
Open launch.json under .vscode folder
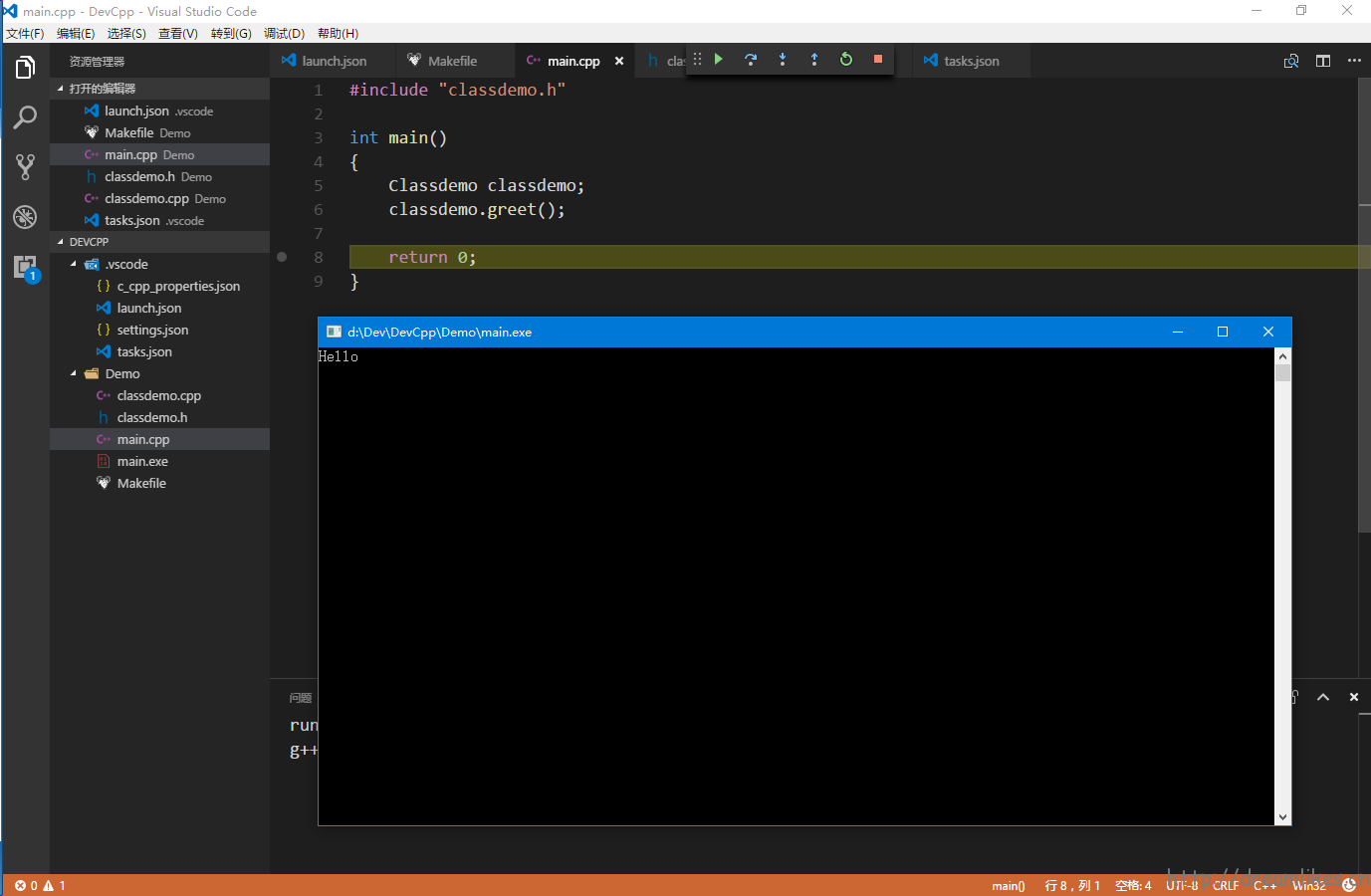[159, 308]
